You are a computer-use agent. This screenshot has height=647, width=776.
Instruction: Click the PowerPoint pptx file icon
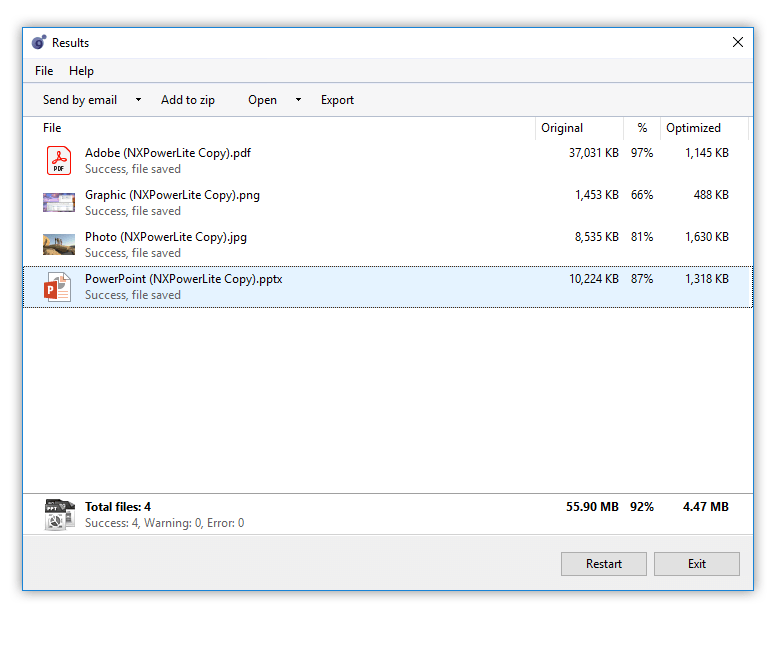tap(57, 287)
